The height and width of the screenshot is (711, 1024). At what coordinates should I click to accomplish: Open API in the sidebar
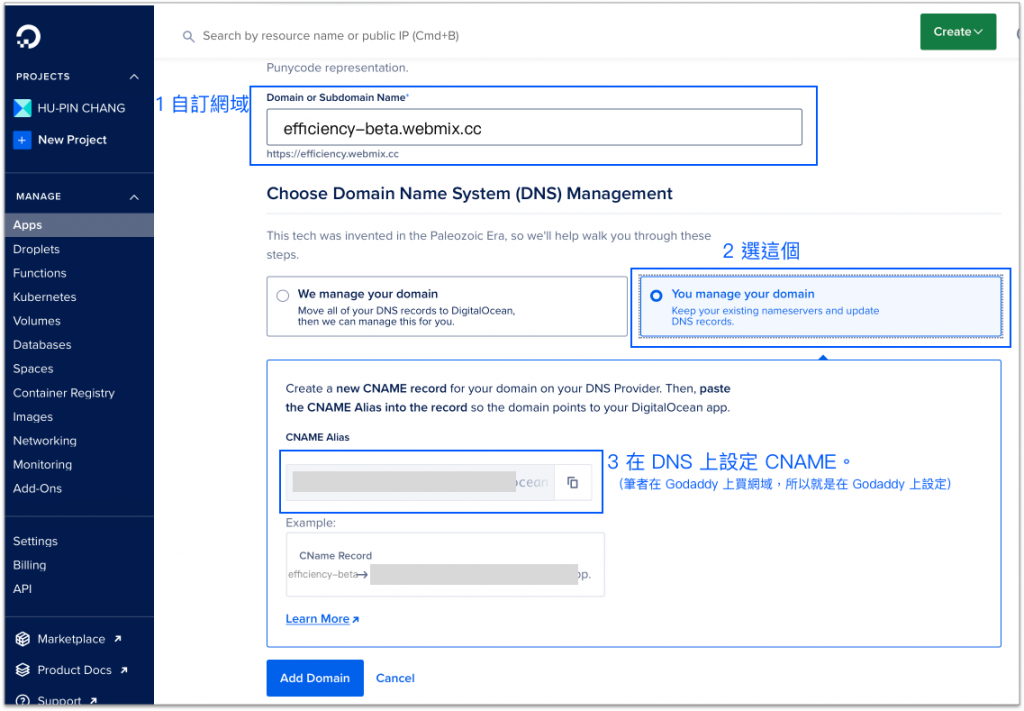[x=22, y=589]
